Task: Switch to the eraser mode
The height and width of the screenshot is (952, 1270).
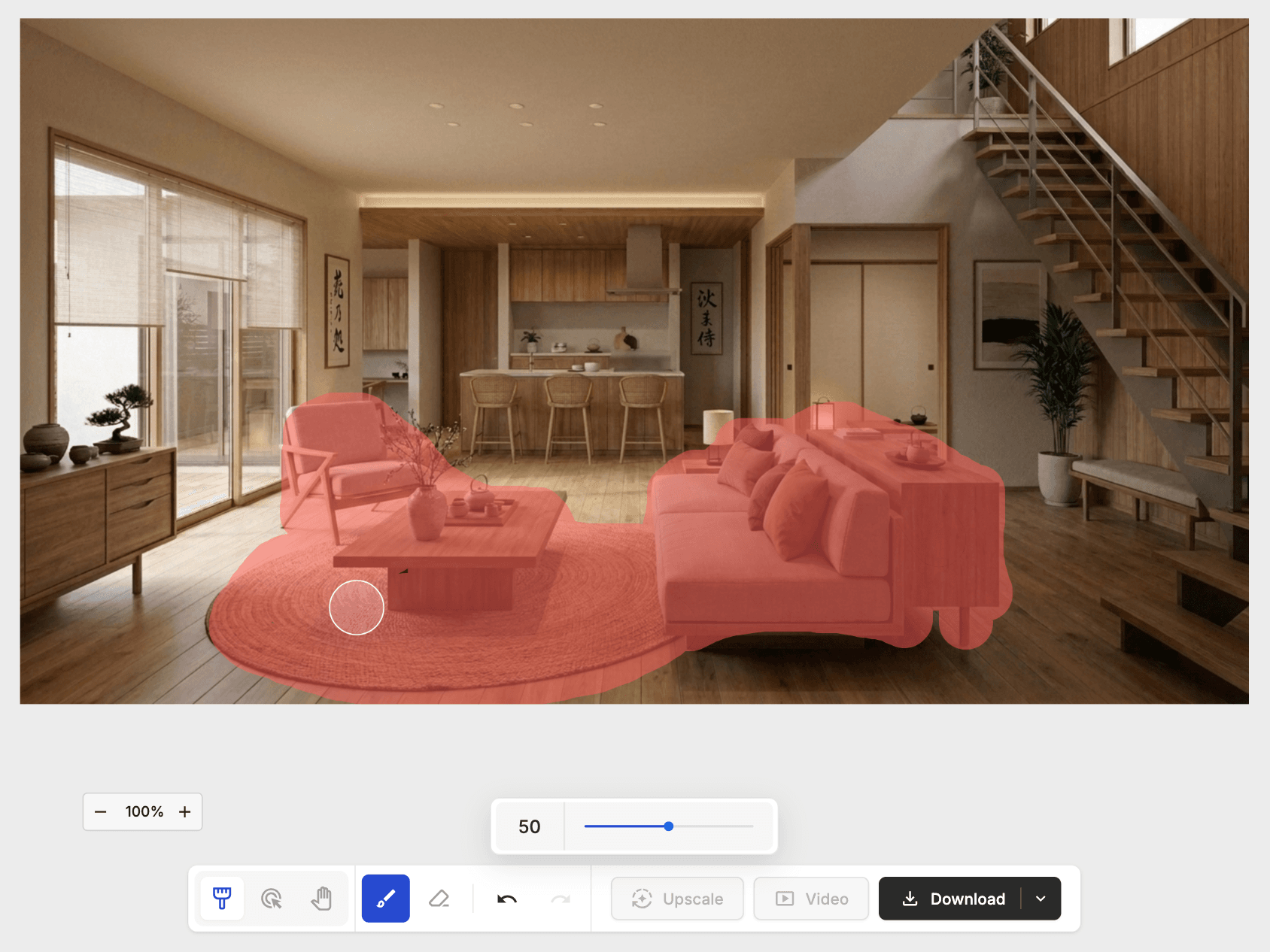Action: (439, 899)
